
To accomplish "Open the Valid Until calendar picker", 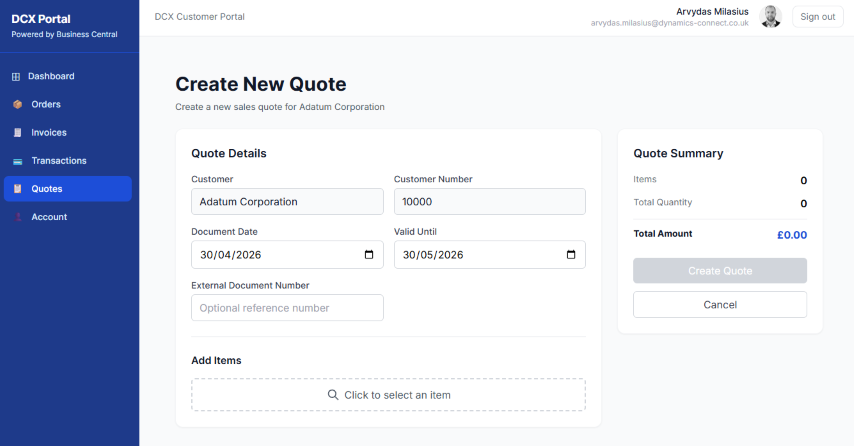I will 571,255.
